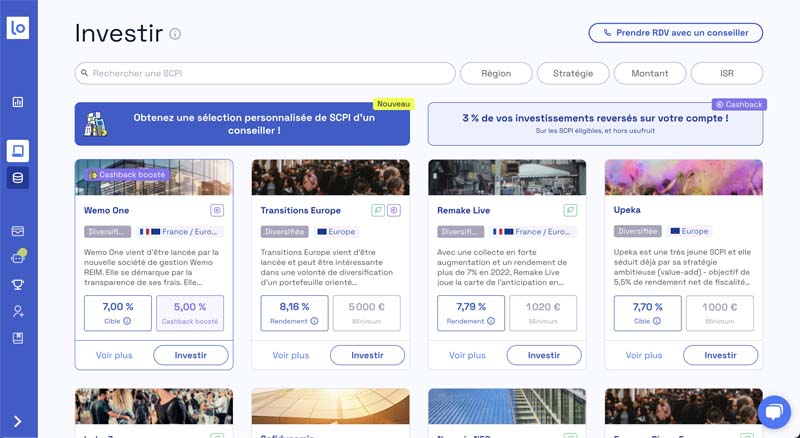Click the info icon next to Investir
Viewport: 800px width, 438px height.
tap(175, 34)
